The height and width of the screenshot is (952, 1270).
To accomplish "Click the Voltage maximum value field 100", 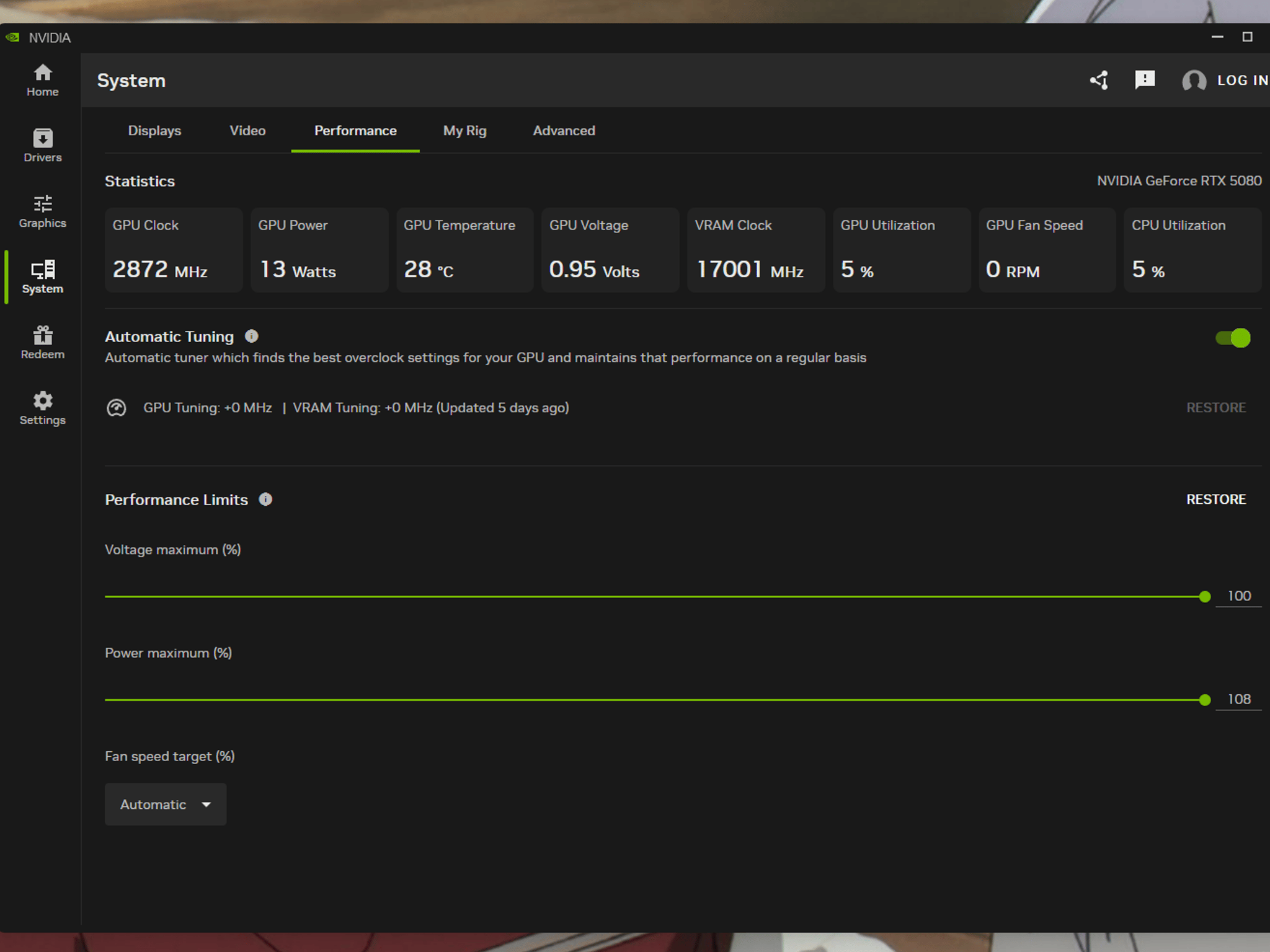I will (1238, 596).
